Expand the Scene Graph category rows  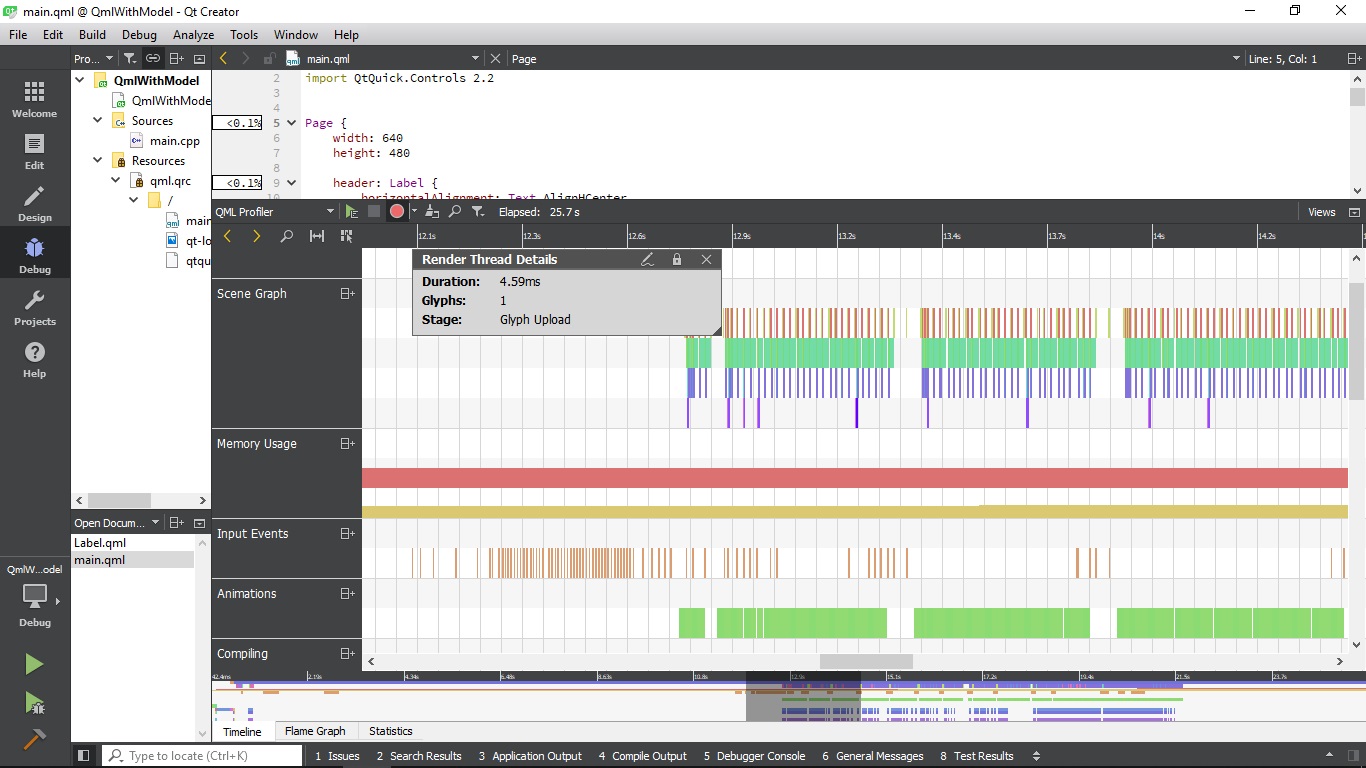point(347,294)
